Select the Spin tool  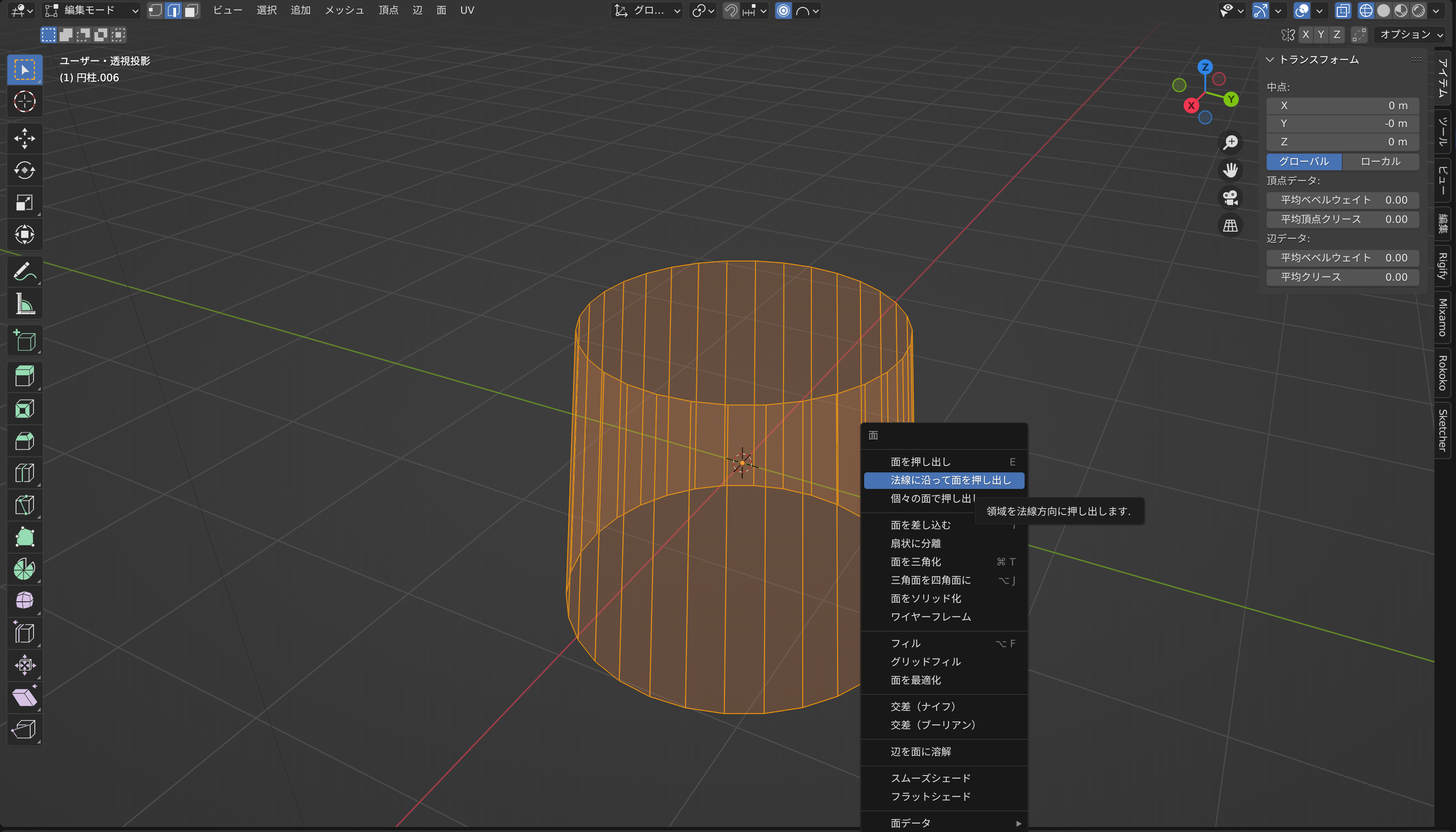coord(25,569)
